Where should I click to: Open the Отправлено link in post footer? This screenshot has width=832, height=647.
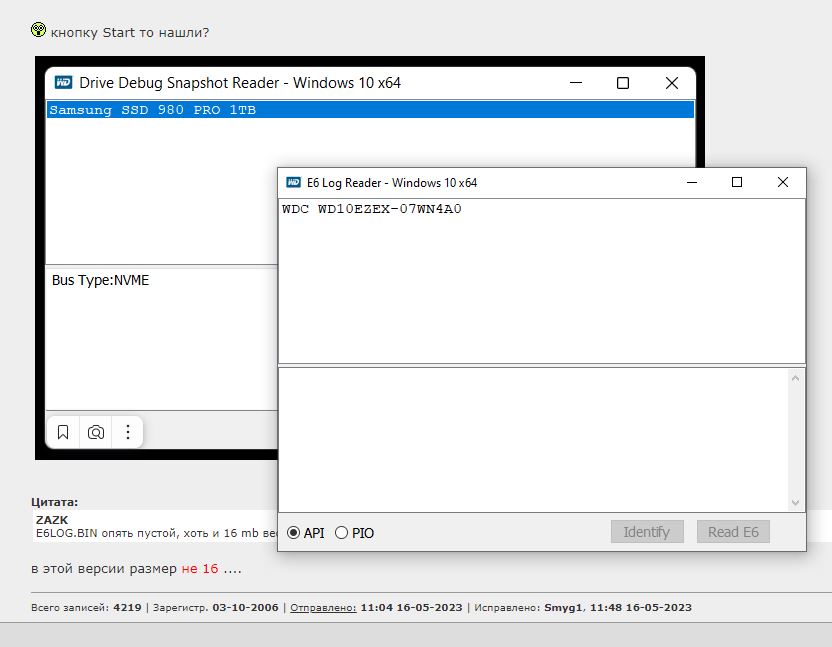point(323,608)
